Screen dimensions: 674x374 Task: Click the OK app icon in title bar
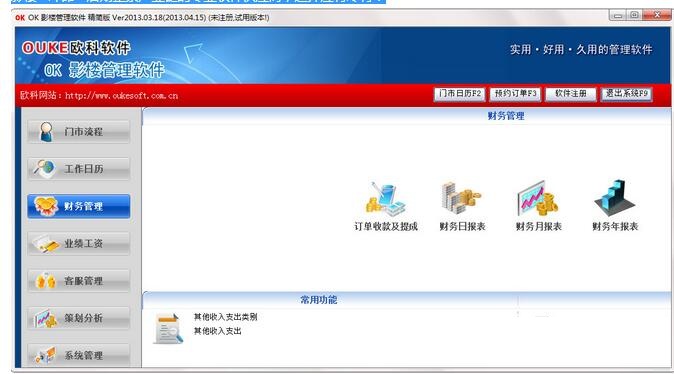pyautogui.click(x=20, y=18)
